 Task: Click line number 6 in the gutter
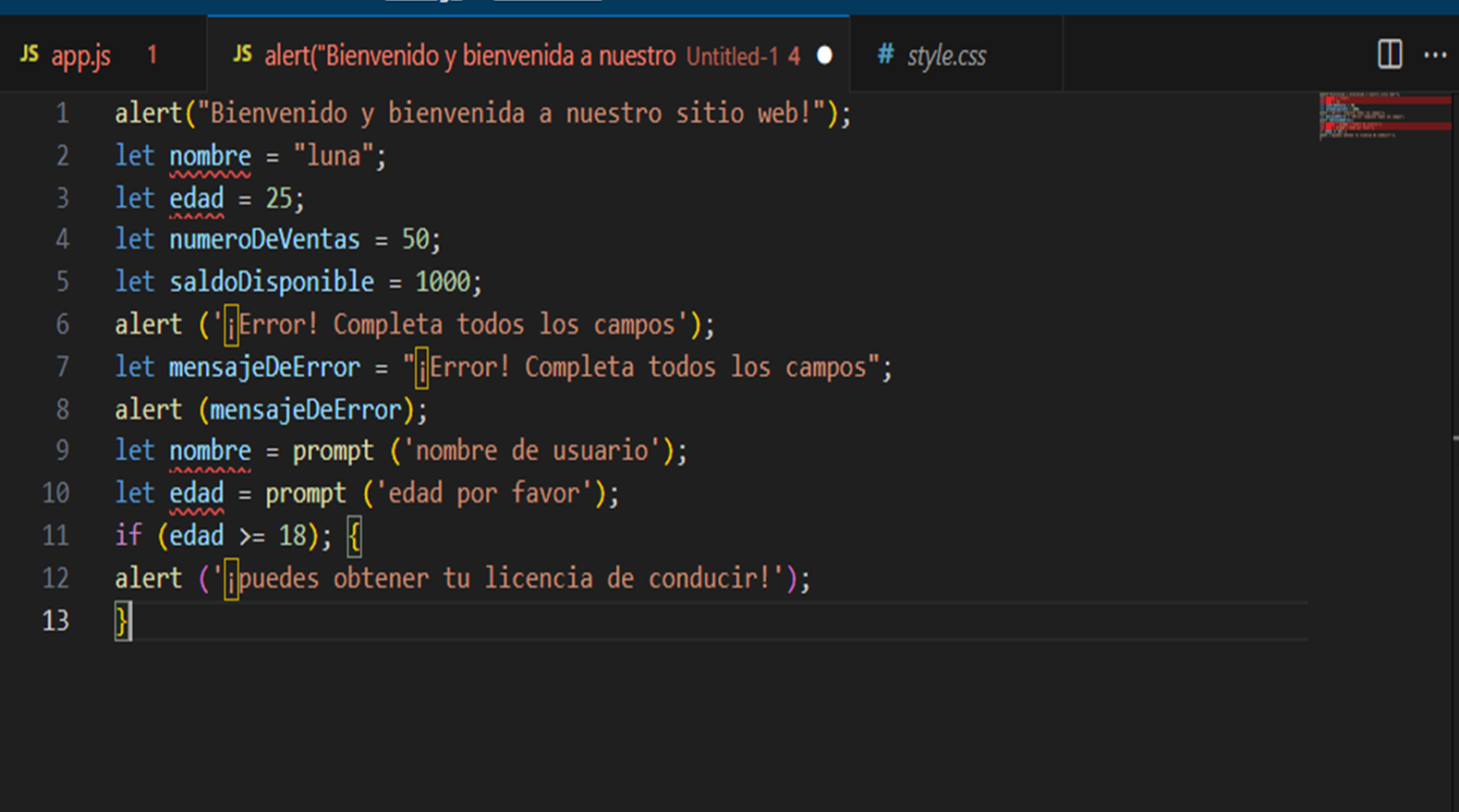click(x=62, y=325)
